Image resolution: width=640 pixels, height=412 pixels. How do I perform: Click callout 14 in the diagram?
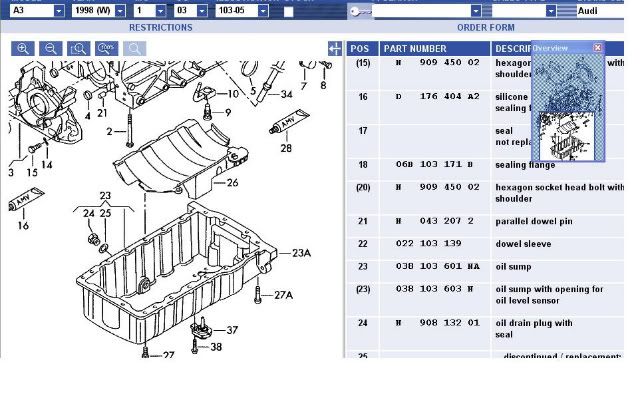(x=47, y=165)
